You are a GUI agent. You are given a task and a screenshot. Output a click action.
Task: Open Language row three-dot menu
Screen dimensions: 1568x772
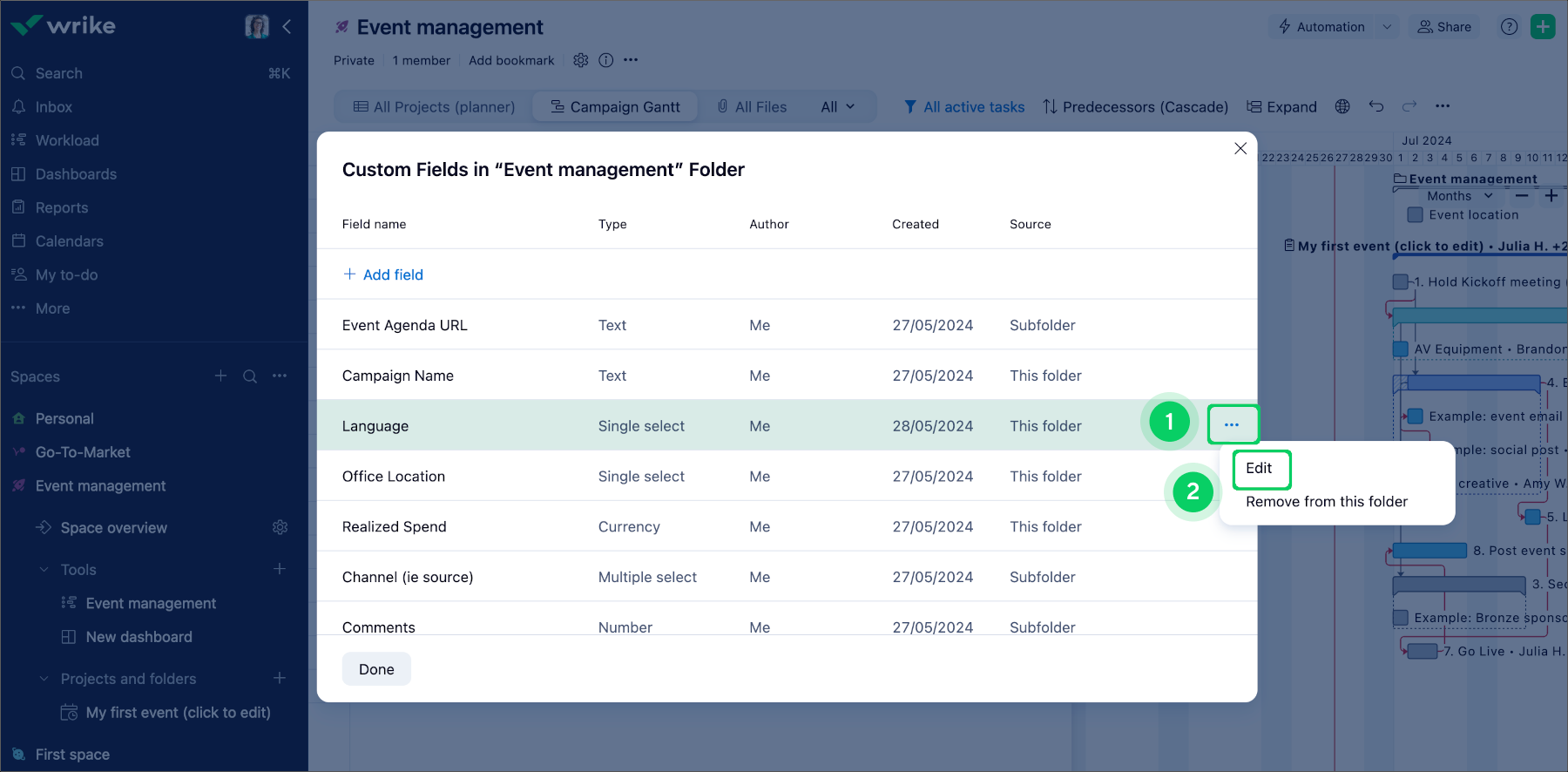point(1232,425)
